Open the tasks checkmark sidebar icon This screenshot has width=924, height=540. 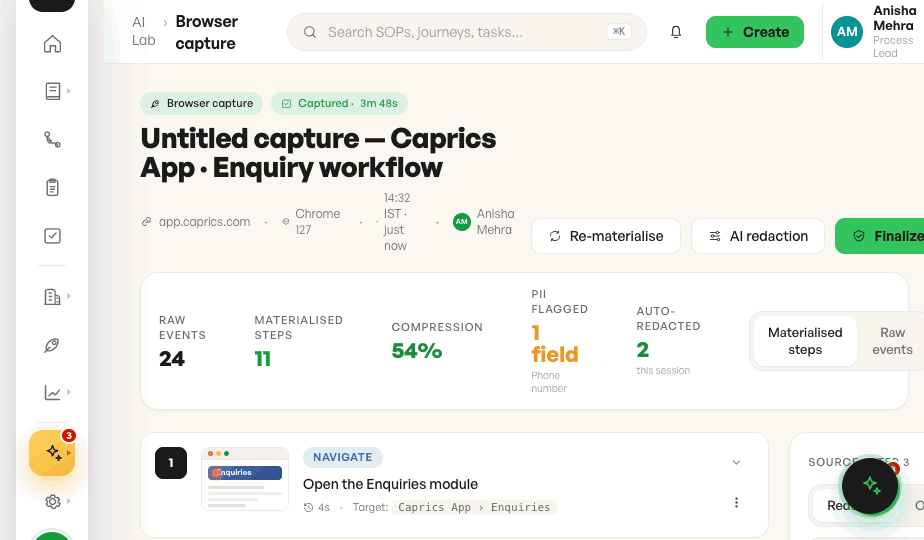52,236
